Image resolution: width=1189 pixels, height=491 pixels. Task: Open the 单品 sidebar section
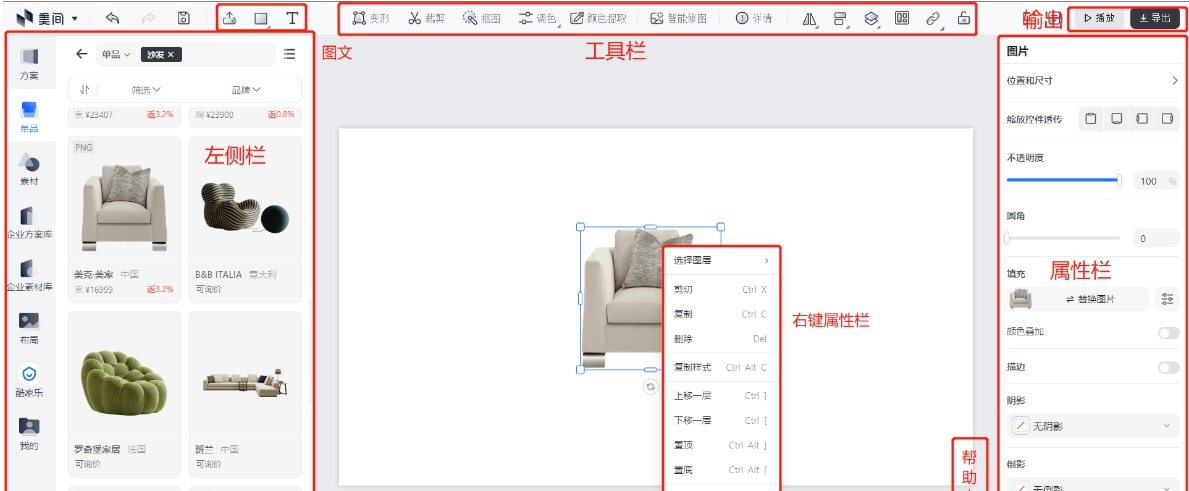(29, 117)
